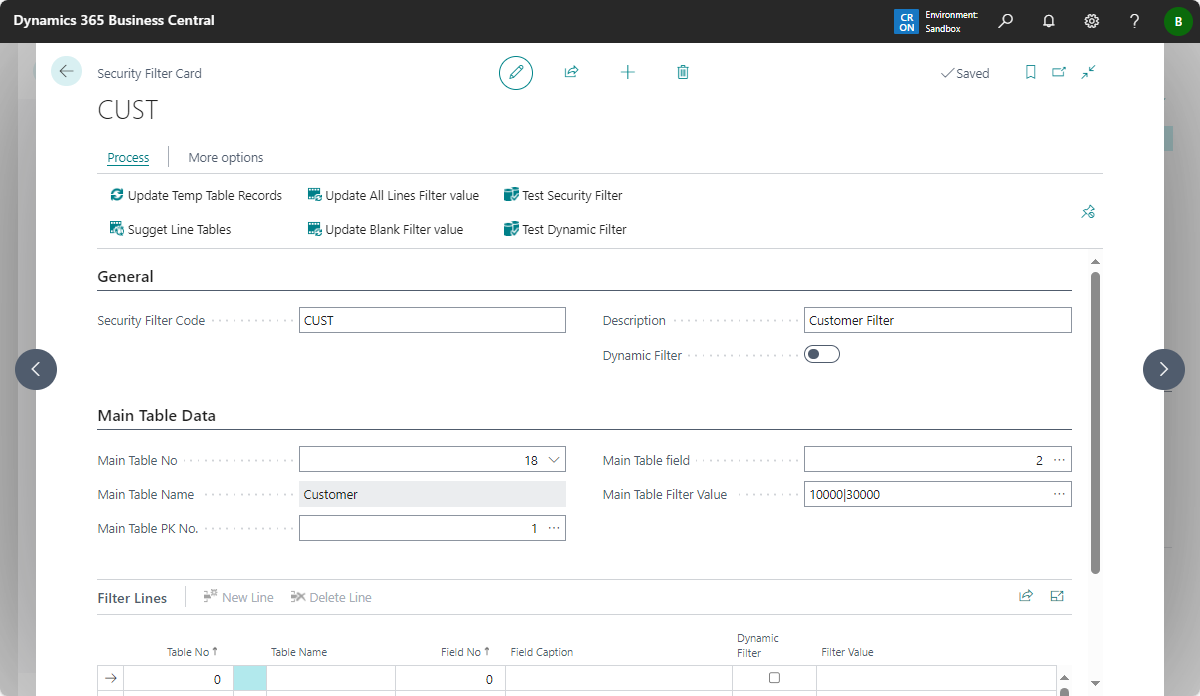Toggle the Dynamic Filter switch
The height and width of the screenshot is (696, 1200).
(822, 354)
